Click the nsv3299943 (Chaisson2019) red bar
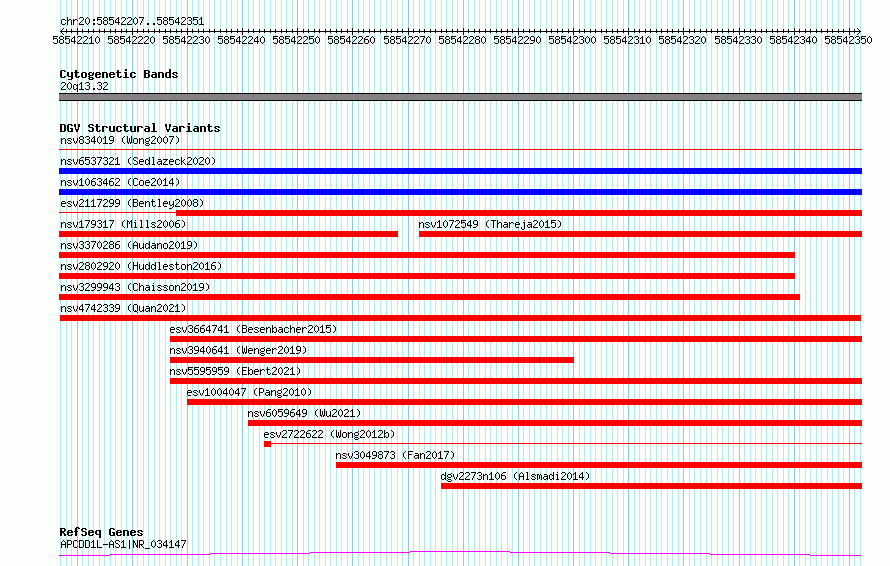Viewport: 890px width, 566px height. [430, 297]
